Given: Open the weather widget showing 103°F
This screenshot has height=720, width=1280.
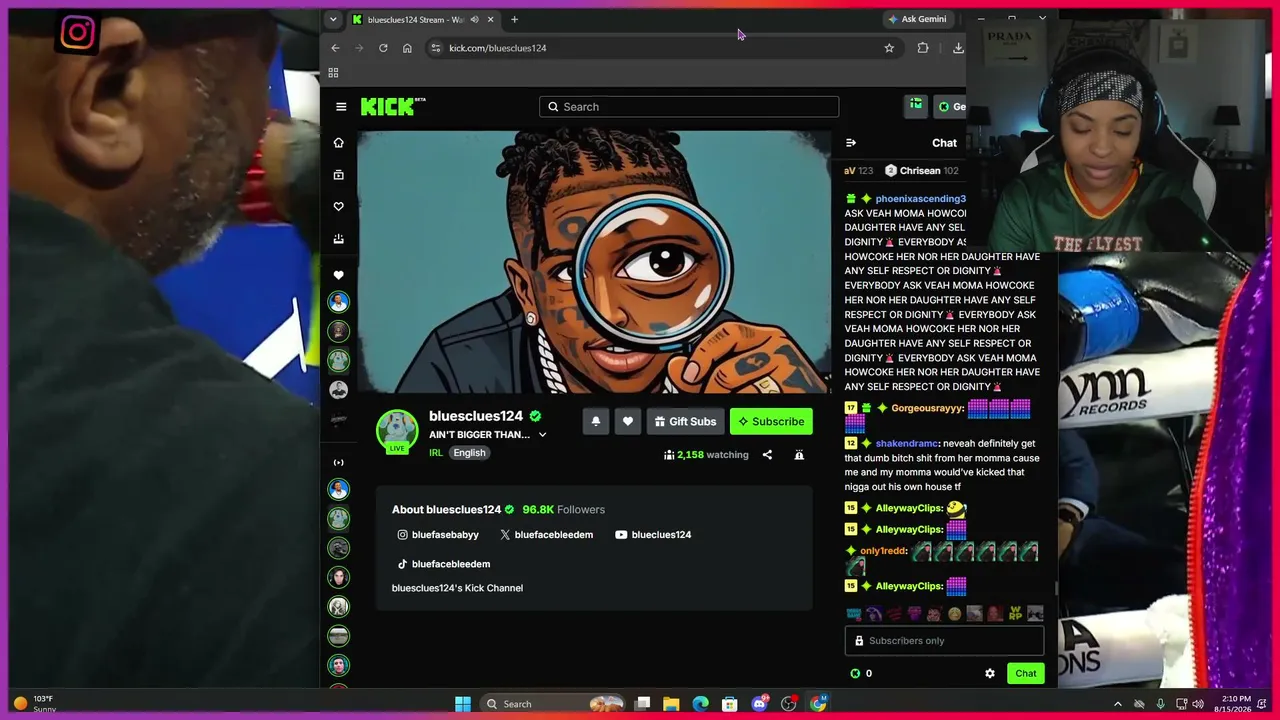Looking at the screenshot, I should (x=33, y=704).
